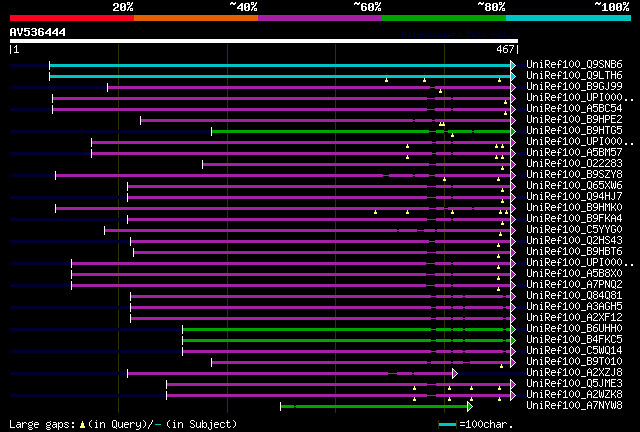This screenshot has height=432, width=640.
Task: Click the green arrowhead ending the B6UHH0 alignment
Action: click(513, 330)
